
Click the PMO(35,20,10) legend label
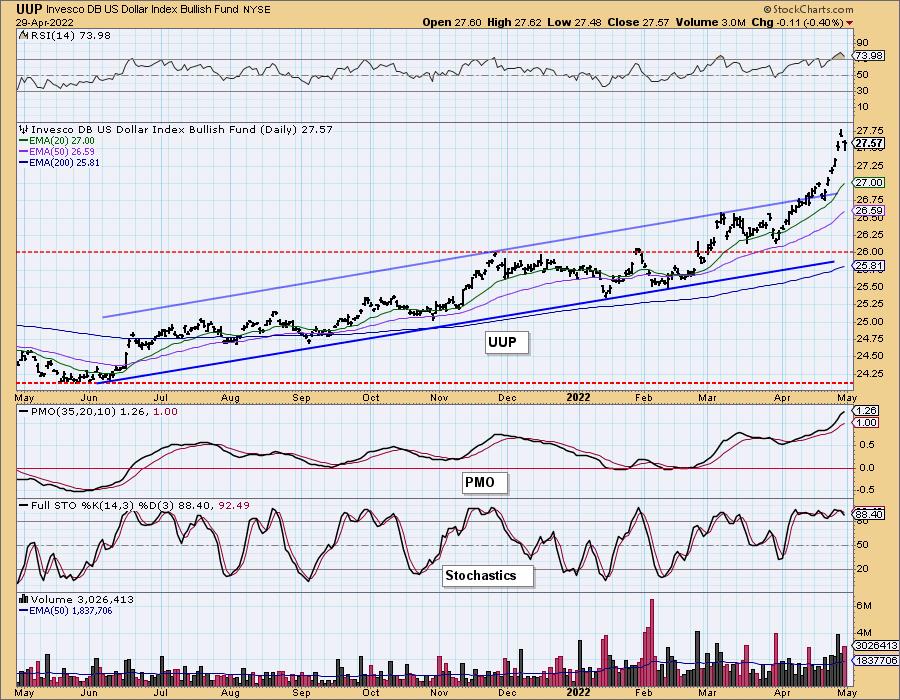[x=99, y=411]
